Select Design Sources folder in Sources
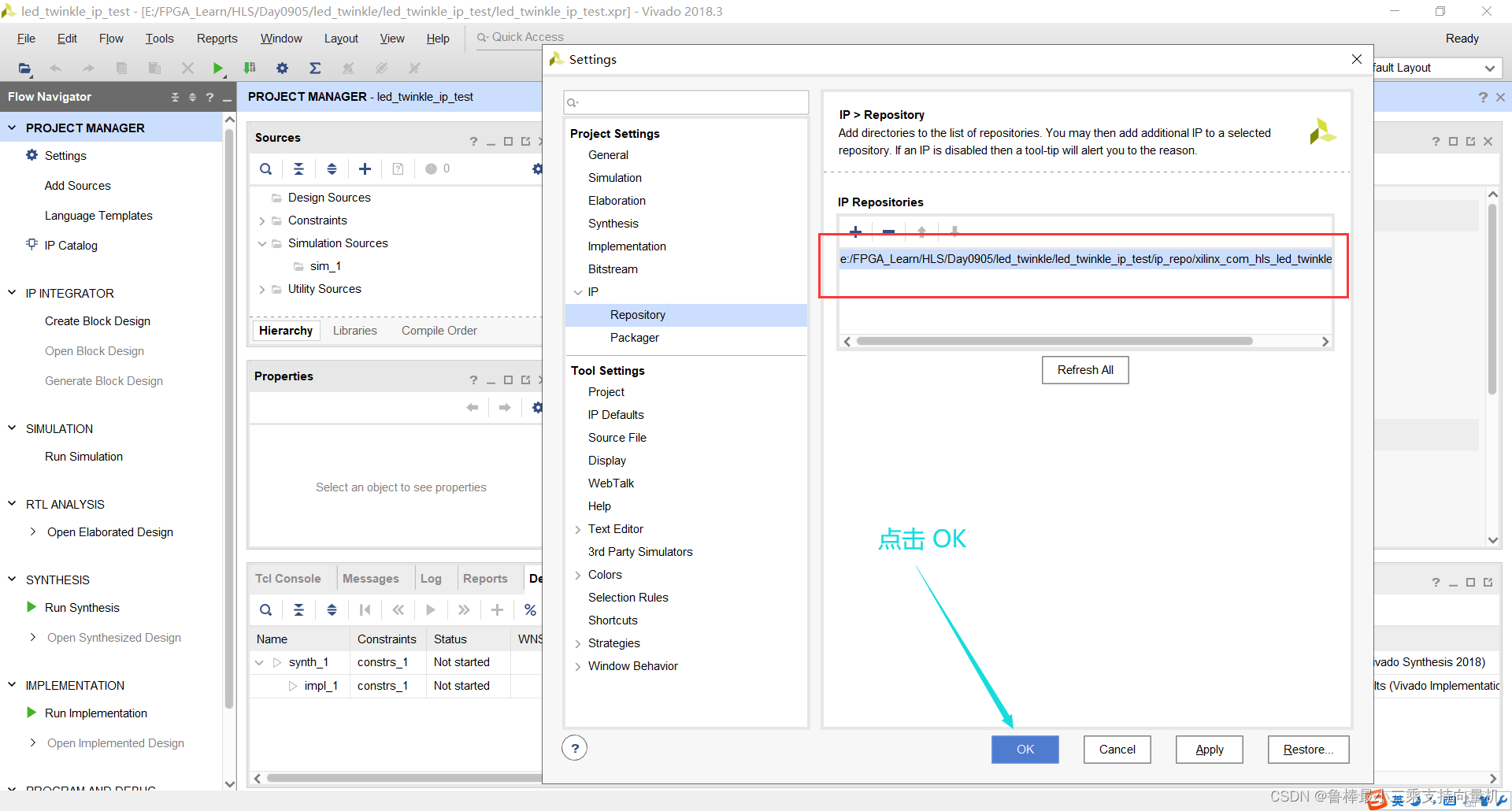Screen dimensions: 1512x811 [x=329, y=198]
